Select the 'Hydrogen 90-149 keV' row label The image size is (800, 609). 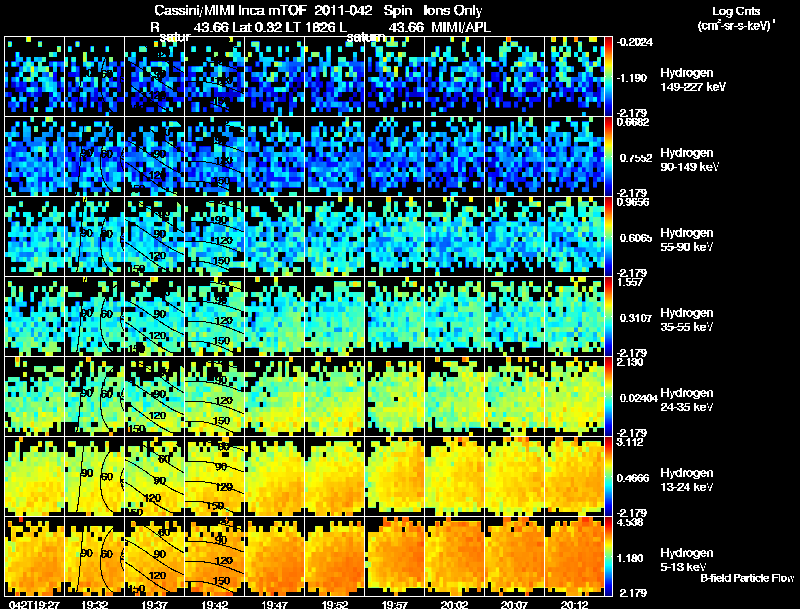pos(690,160)
